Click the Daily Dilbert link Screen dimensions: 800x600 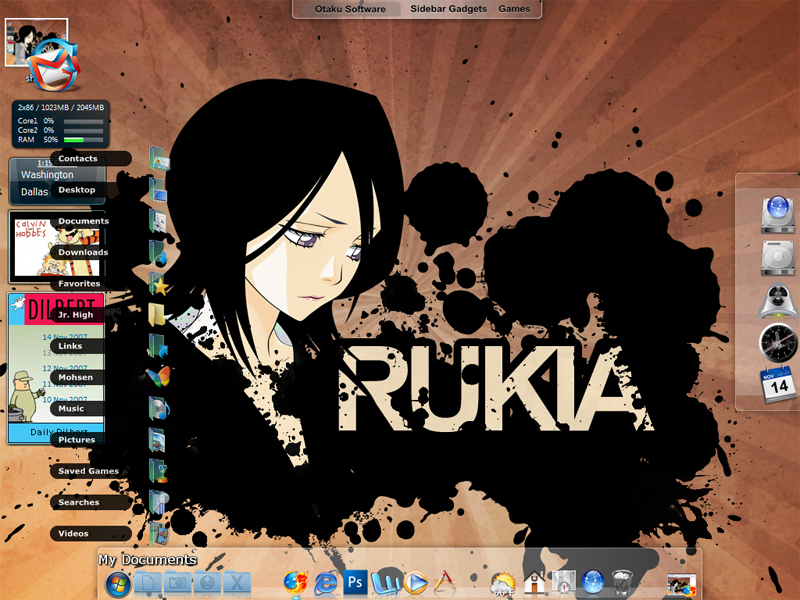tap(58, 432)
